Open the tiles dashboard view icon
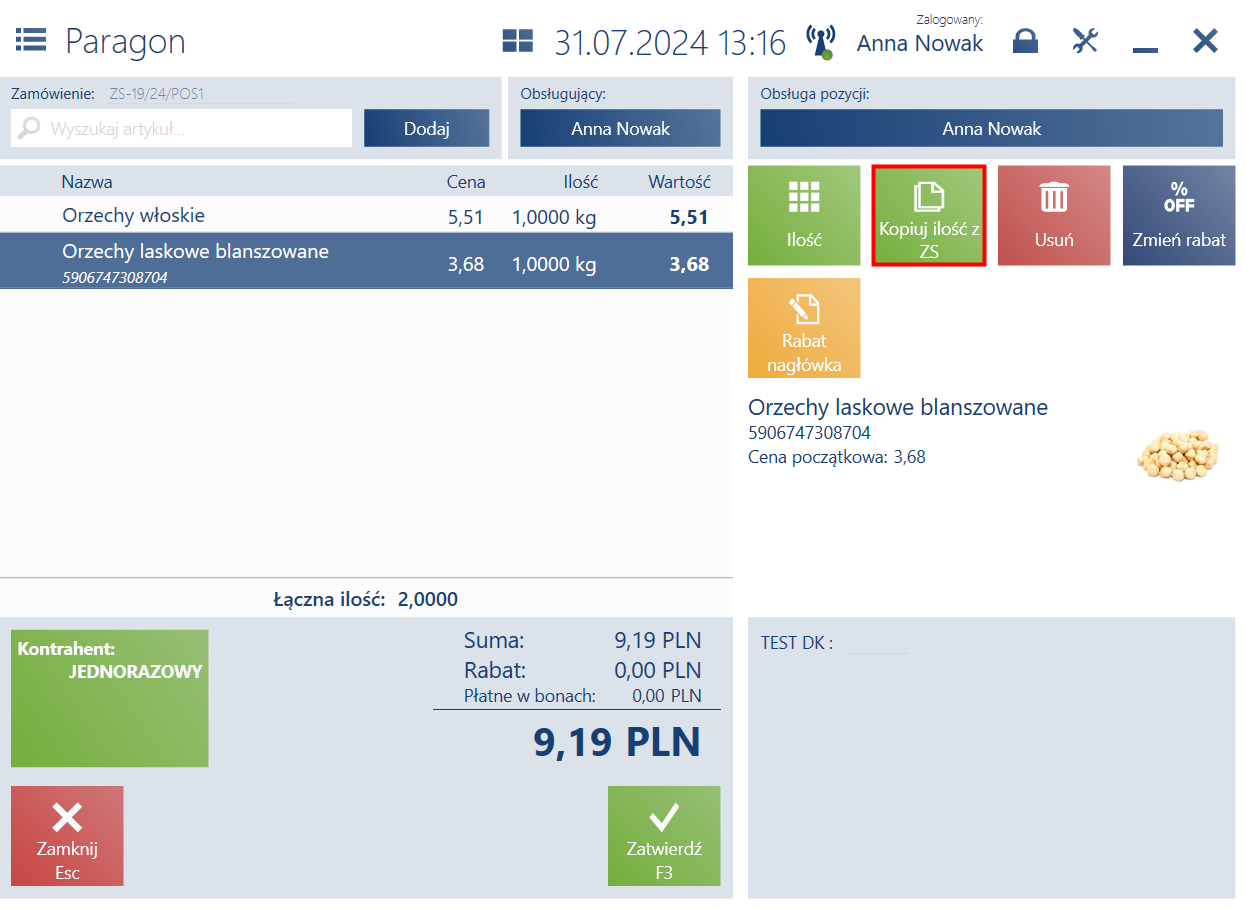Image resolution: width=1246 pixels, height=909 pixels. 518,41
